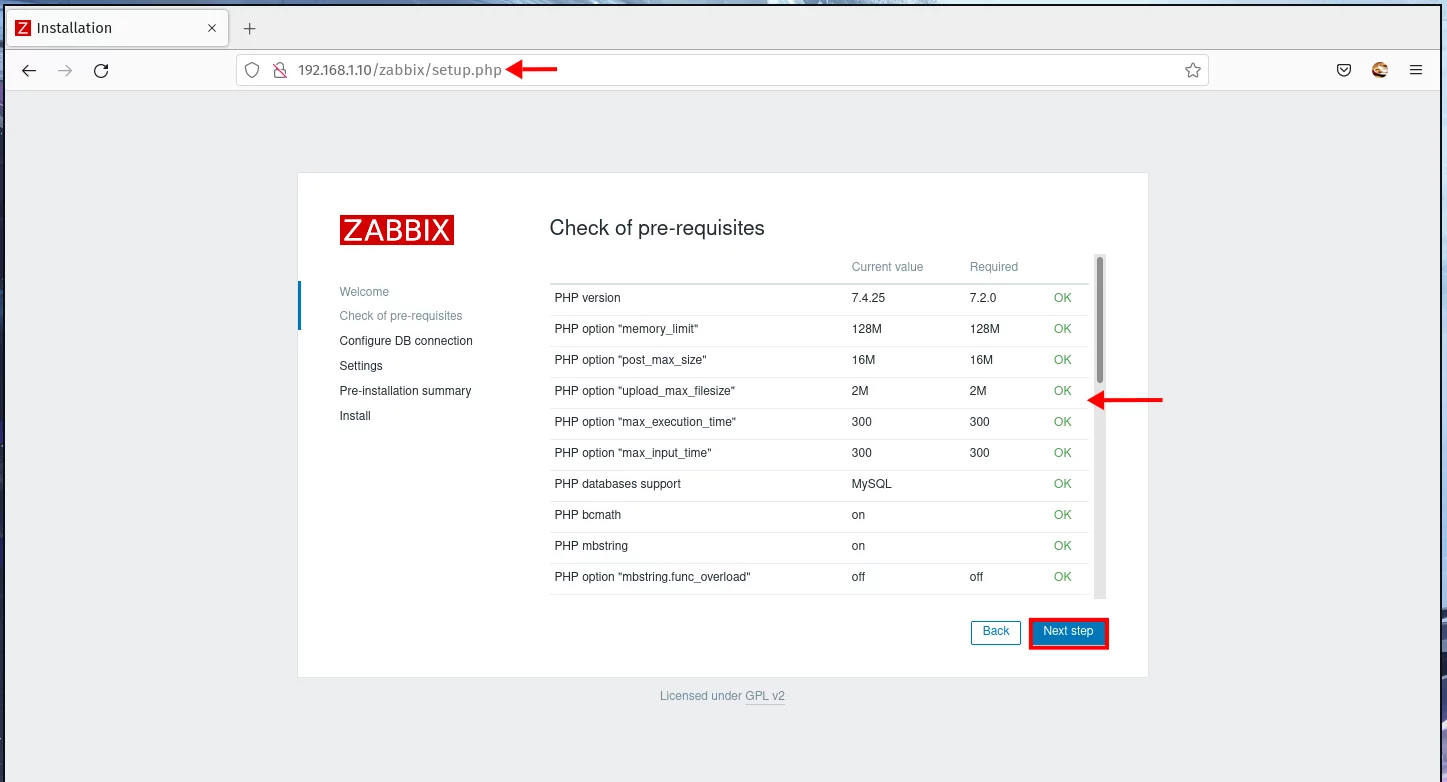Open the tracking protection shield icon

point(252,70)
